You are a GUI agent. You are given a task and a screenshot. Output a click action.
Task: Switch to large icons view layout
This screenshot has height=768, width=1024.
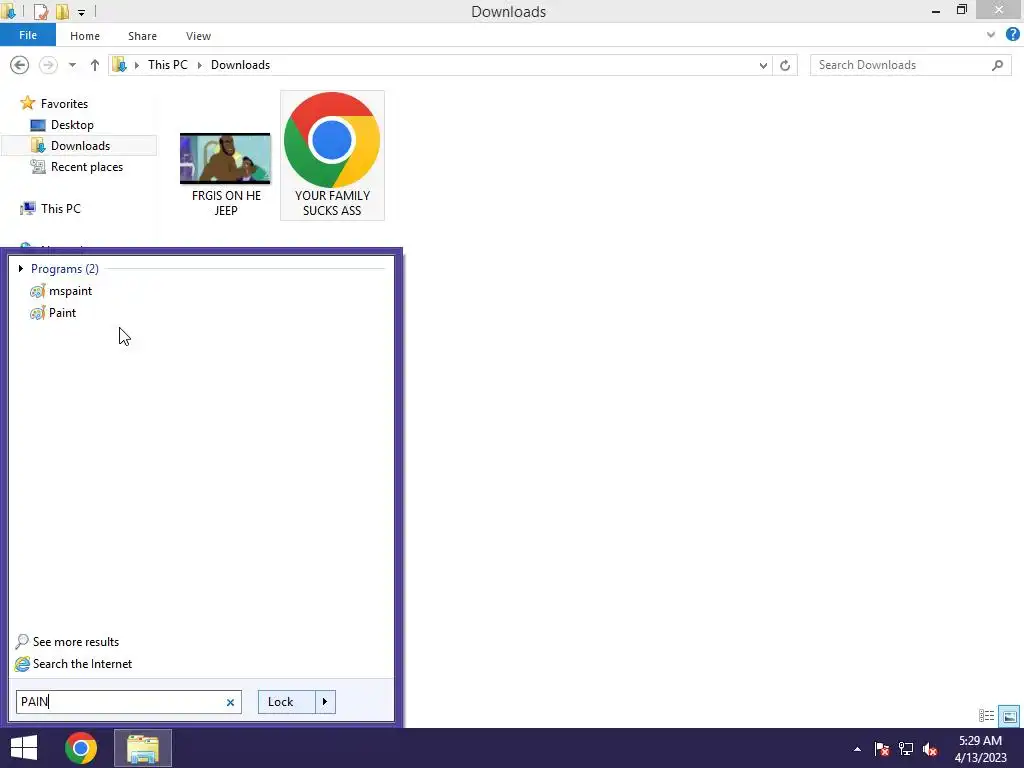click(x=1010, y=716)
